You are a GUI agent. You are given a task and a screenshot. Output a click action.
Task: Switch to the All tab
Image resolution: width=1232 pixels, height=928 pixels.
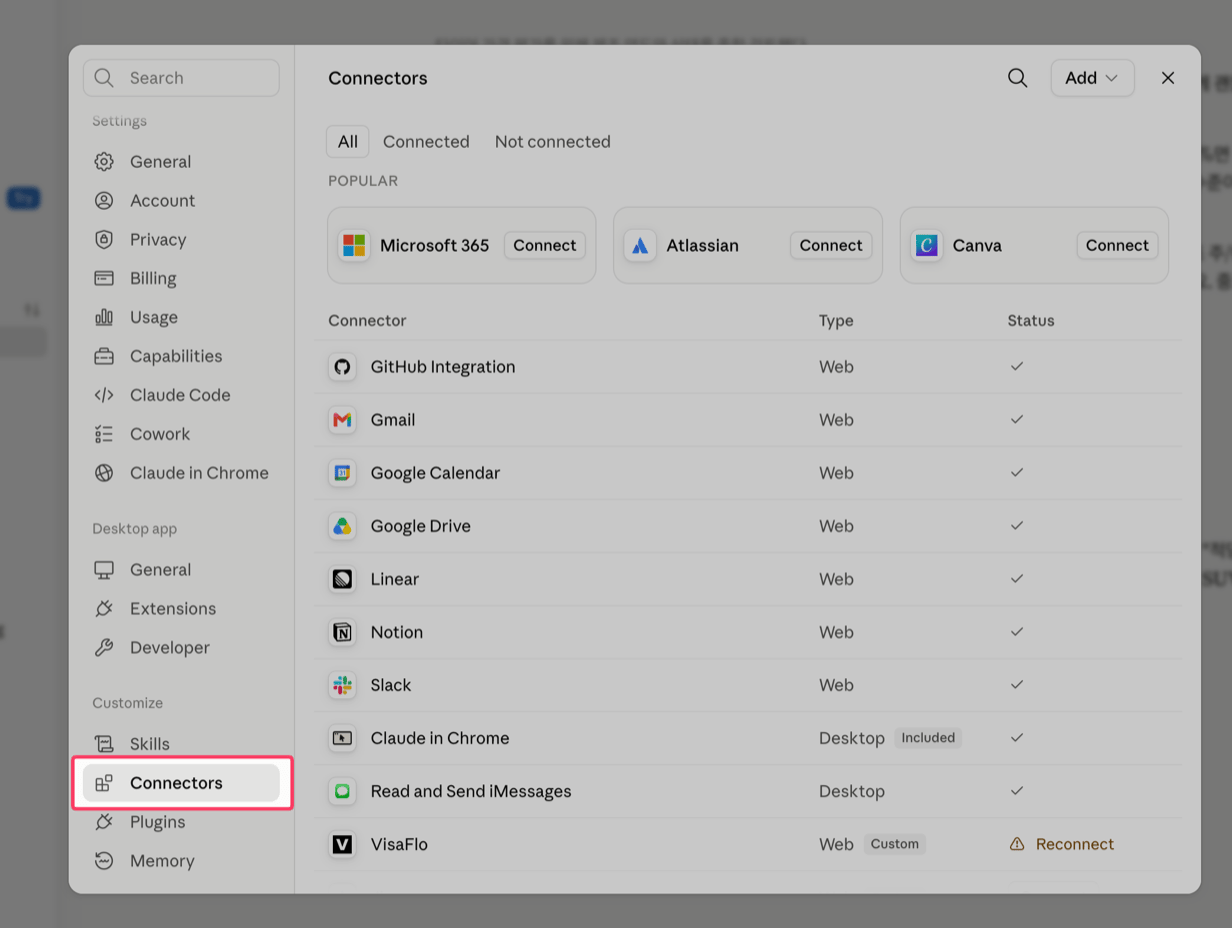(x=348, y=142)
